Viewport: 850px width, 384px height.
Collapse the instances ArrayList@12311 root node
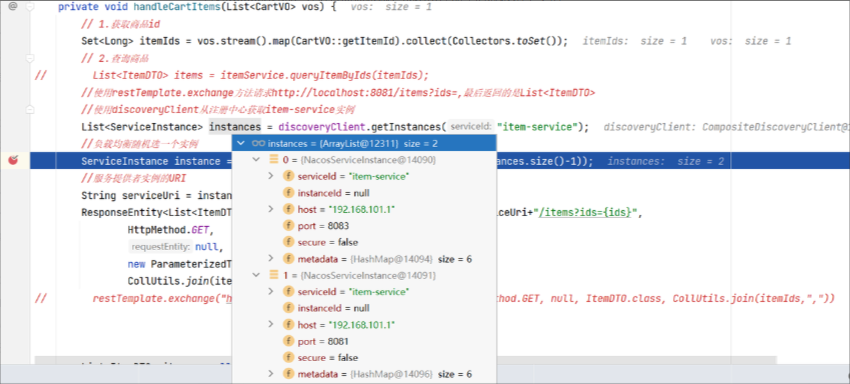coord(241,143)
